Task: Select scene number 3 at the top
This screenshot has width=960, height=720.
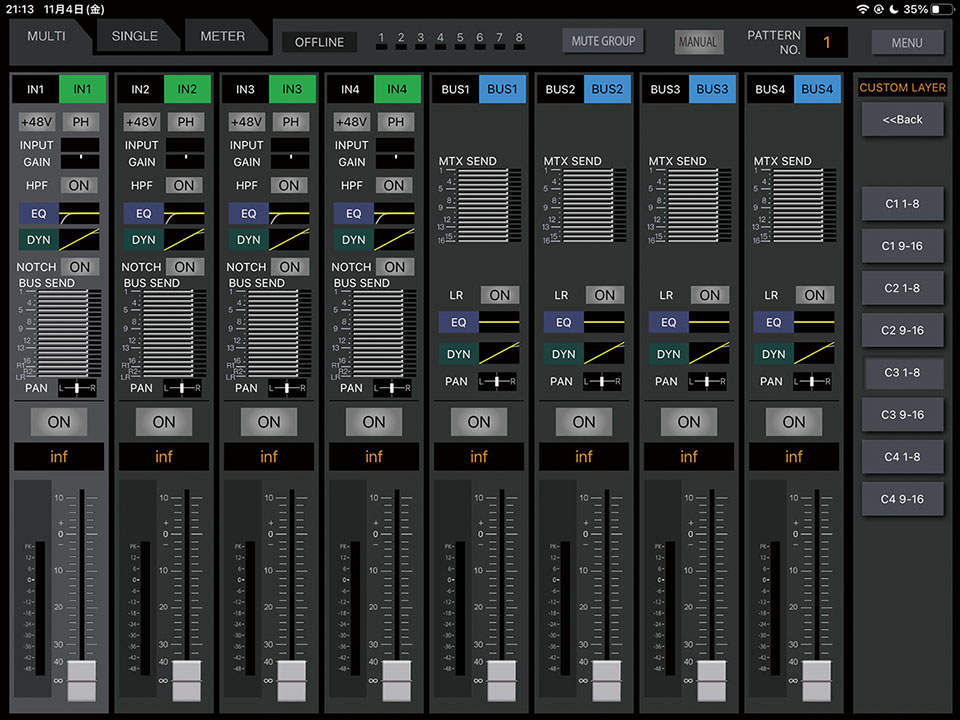Action: pos(420,39)
